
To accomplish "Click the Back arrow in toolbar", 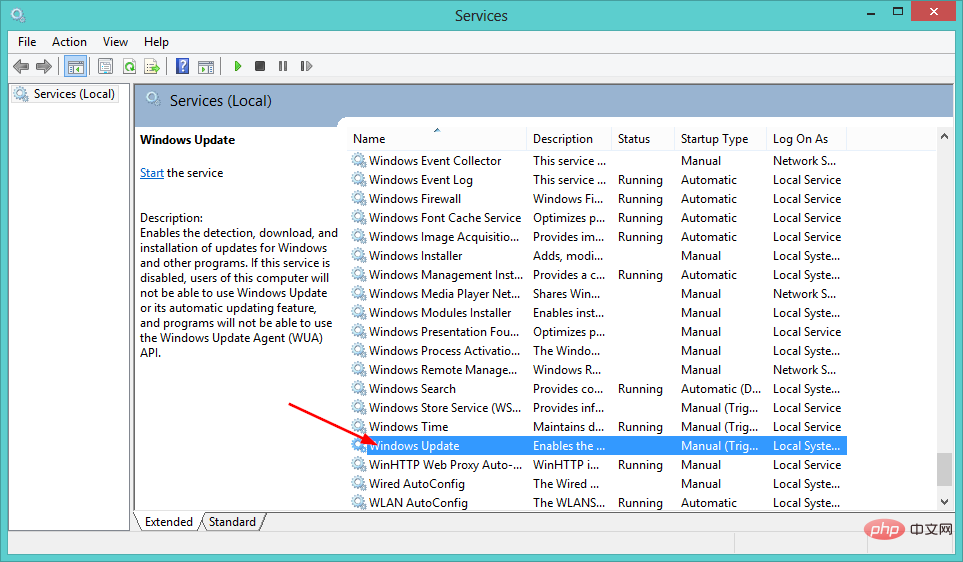I will [x=21, y=67].
